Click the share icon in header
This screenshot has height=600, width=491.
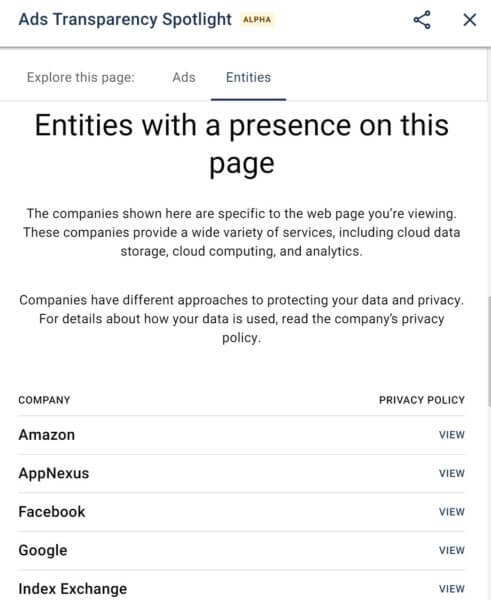point(422,20)
